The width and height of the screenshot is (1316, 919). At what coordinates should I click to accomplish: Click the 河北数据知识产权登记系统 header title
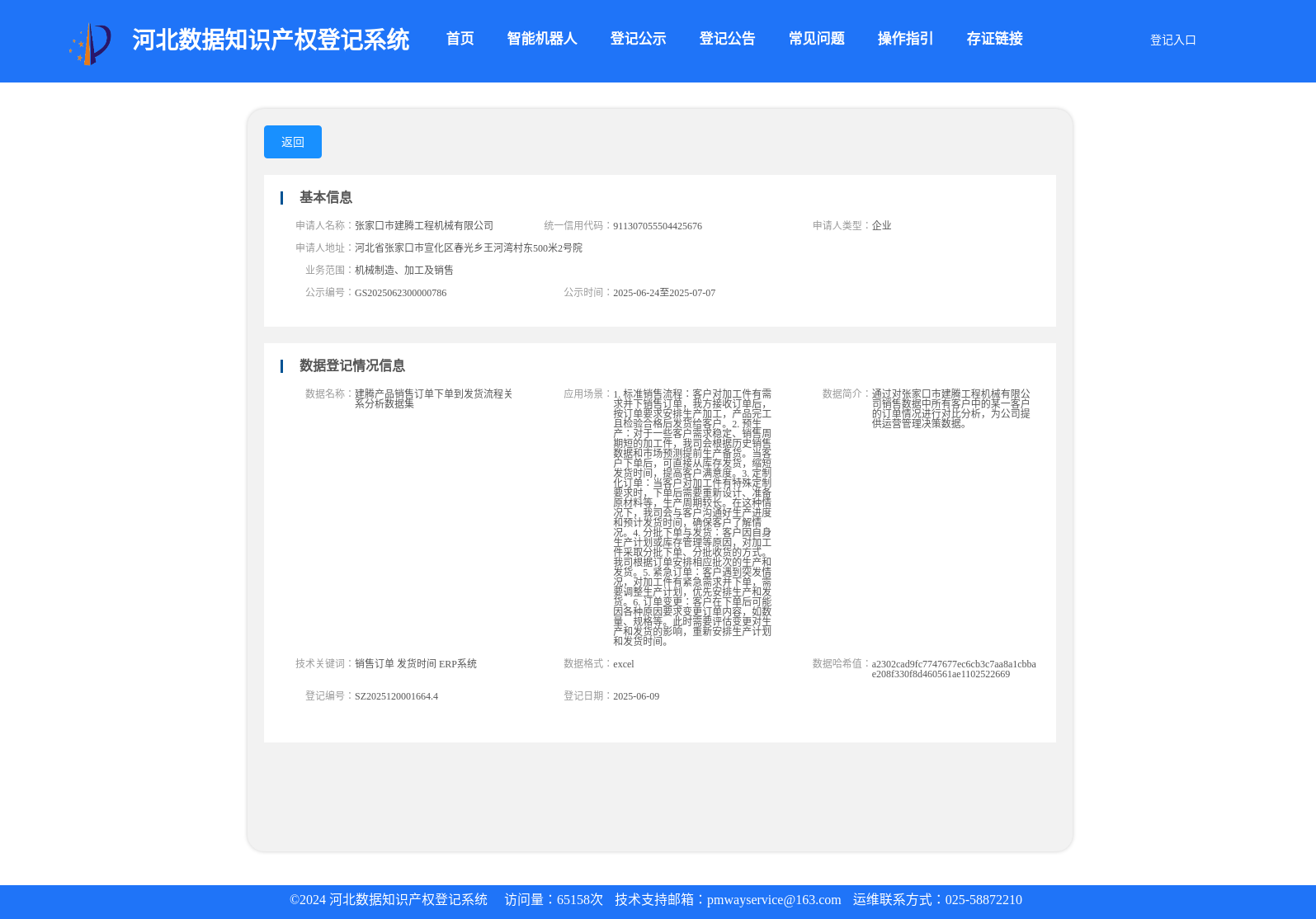coord(271,40)
